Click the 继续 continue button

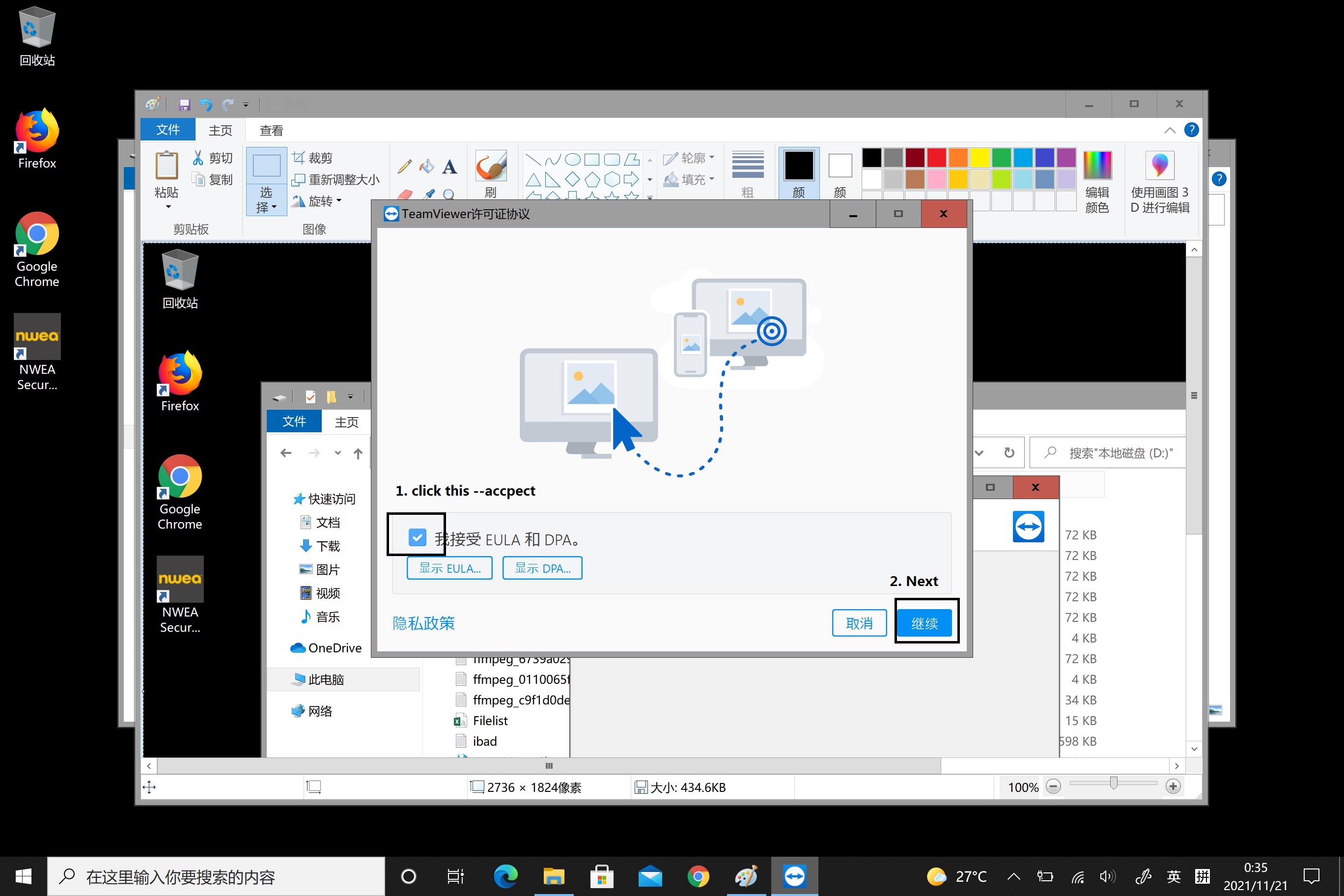pos(924,623)
